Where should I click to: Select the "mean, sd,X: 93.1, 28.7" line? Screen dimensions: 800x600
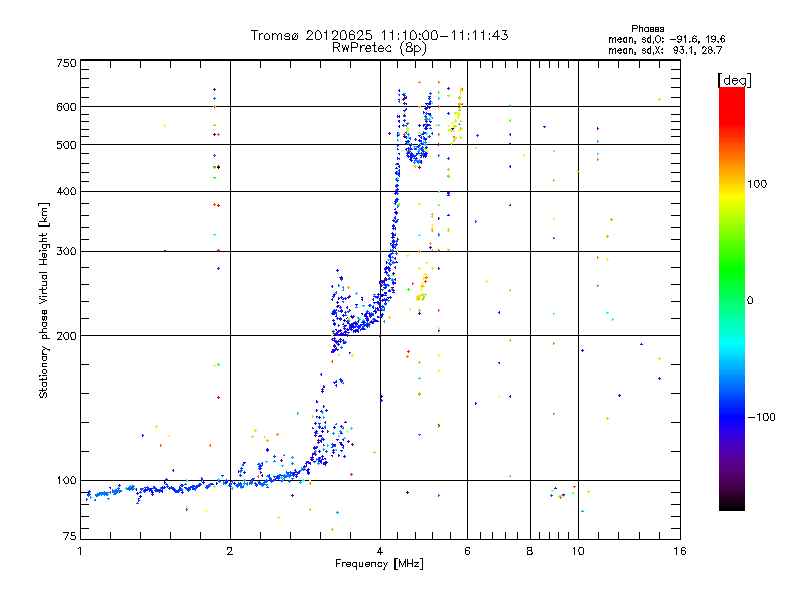tap(665, 50)
